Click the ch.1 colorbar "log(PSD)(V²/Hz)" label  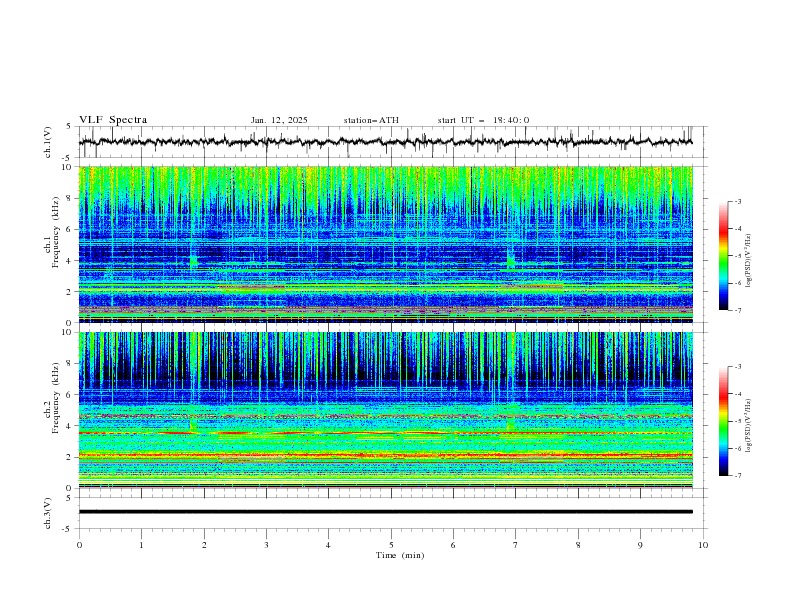point(749,261)
